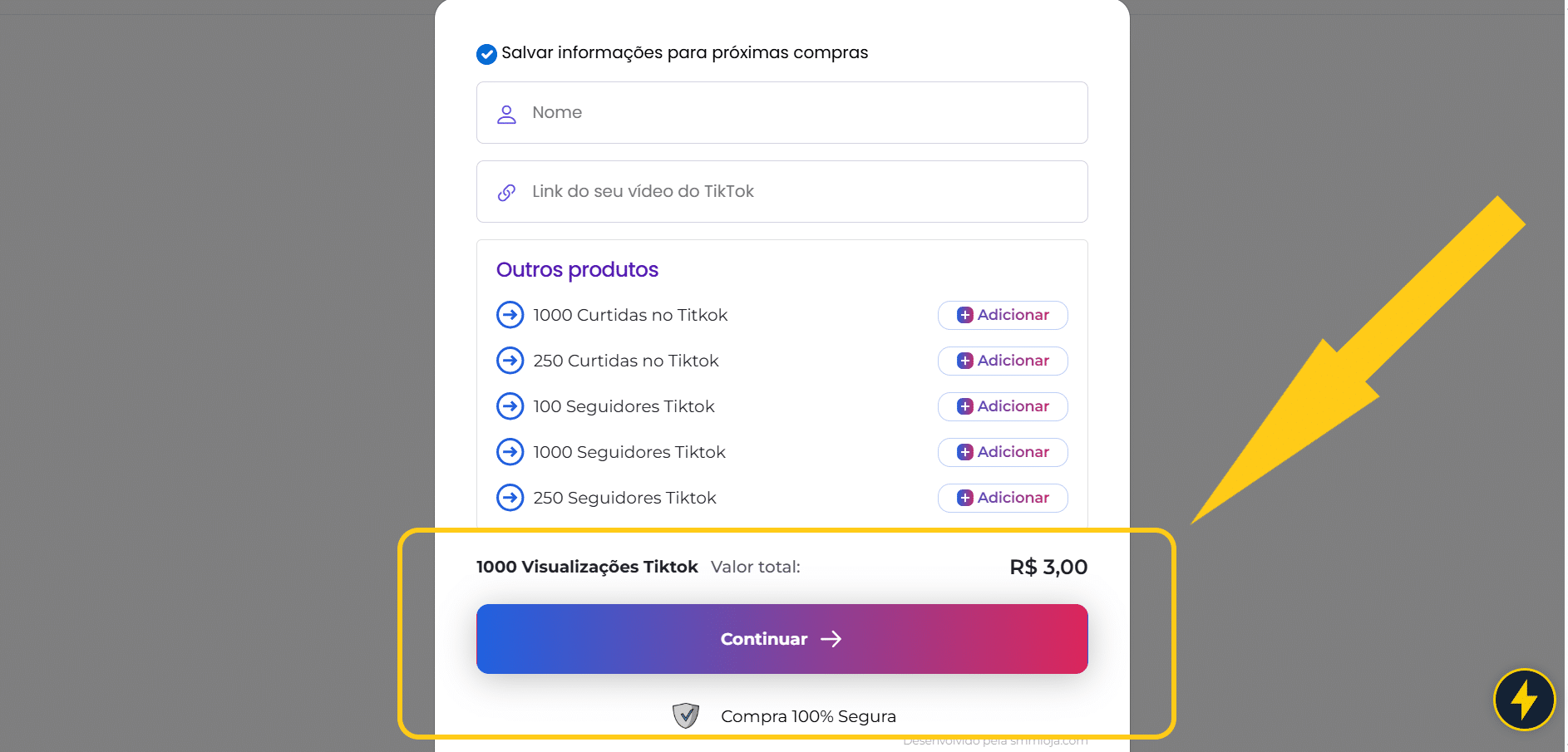The height and width of the screenshot is (752, 1568).
Task: Click the arrow icon next to 250 Curtidas no Tiktok
Action: 510,361
